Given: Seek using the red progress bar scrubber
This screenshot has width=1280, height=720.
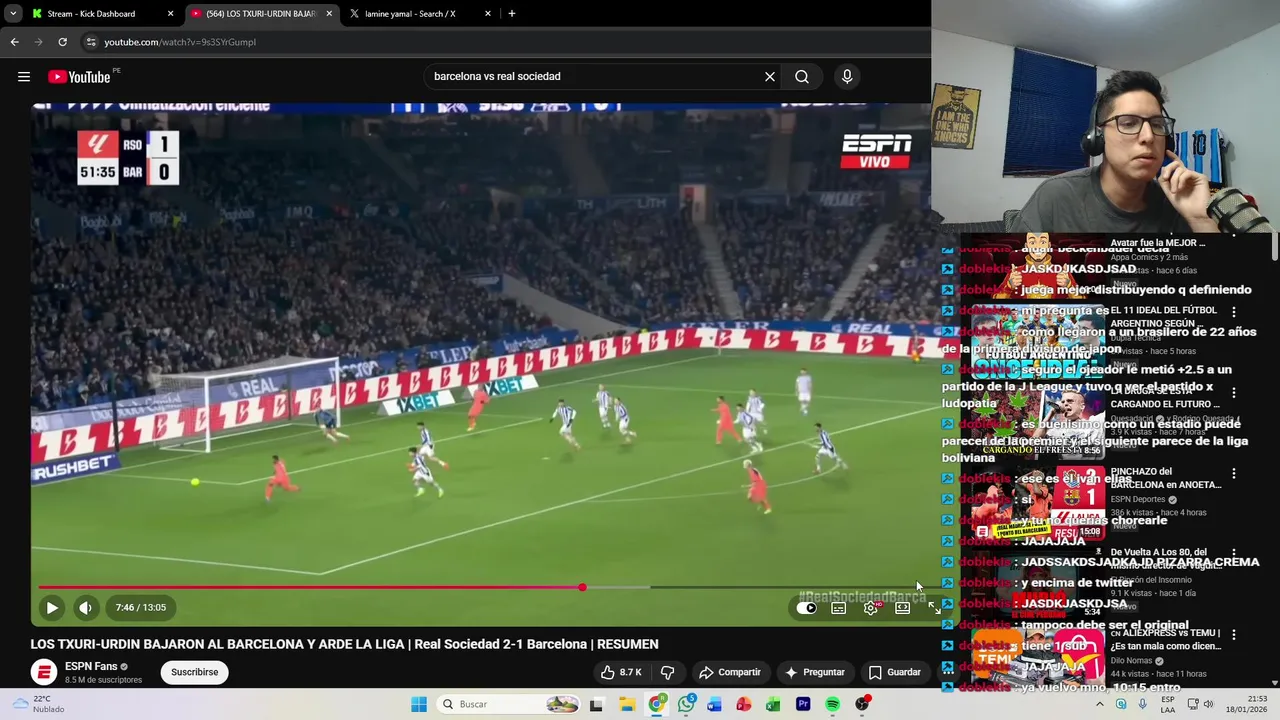Looking at the screenshot, I should click(582, 587).
